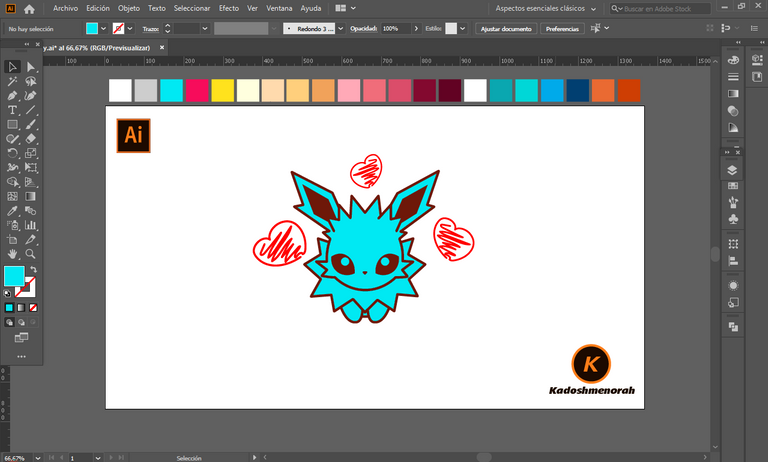Reset to default fill and stroke
Screen dimensions: 768x462
tap(7, 293)
